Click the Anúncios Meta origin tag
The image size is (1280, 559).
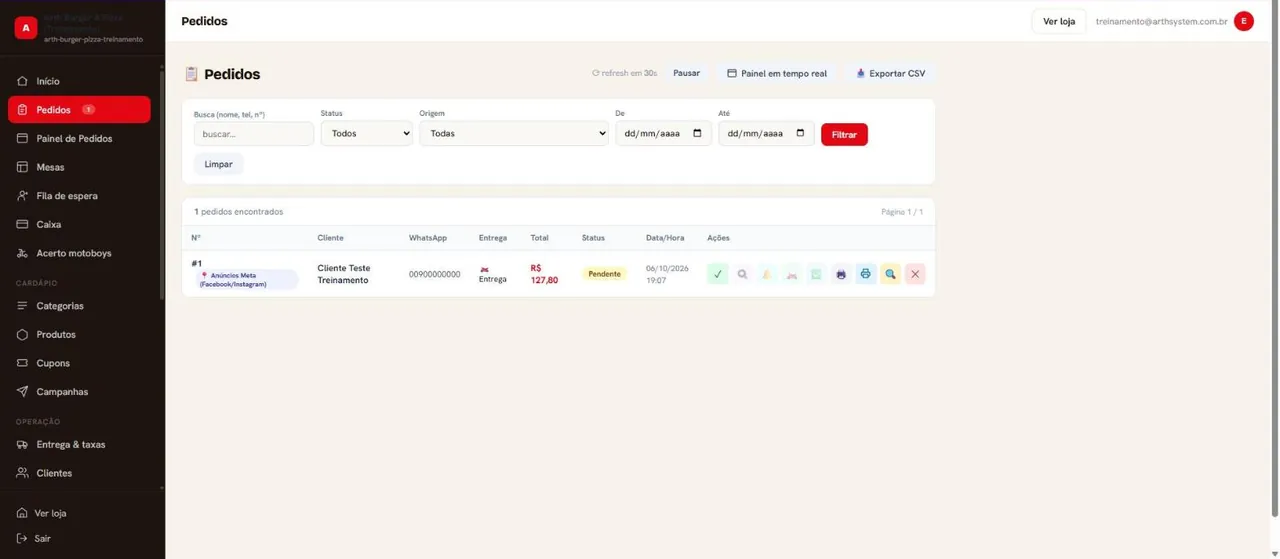pyautogui.click(x=245, y=280)
